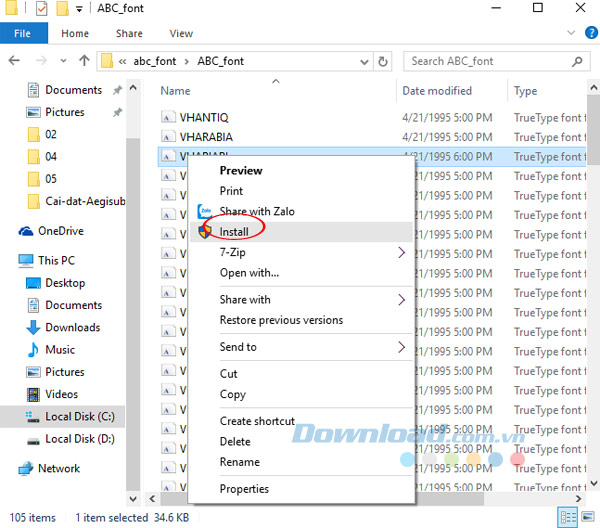Click the New folder quick access icon
This screenshot has width=600, height=528.
pyautogui.click(x=62, y=8)
